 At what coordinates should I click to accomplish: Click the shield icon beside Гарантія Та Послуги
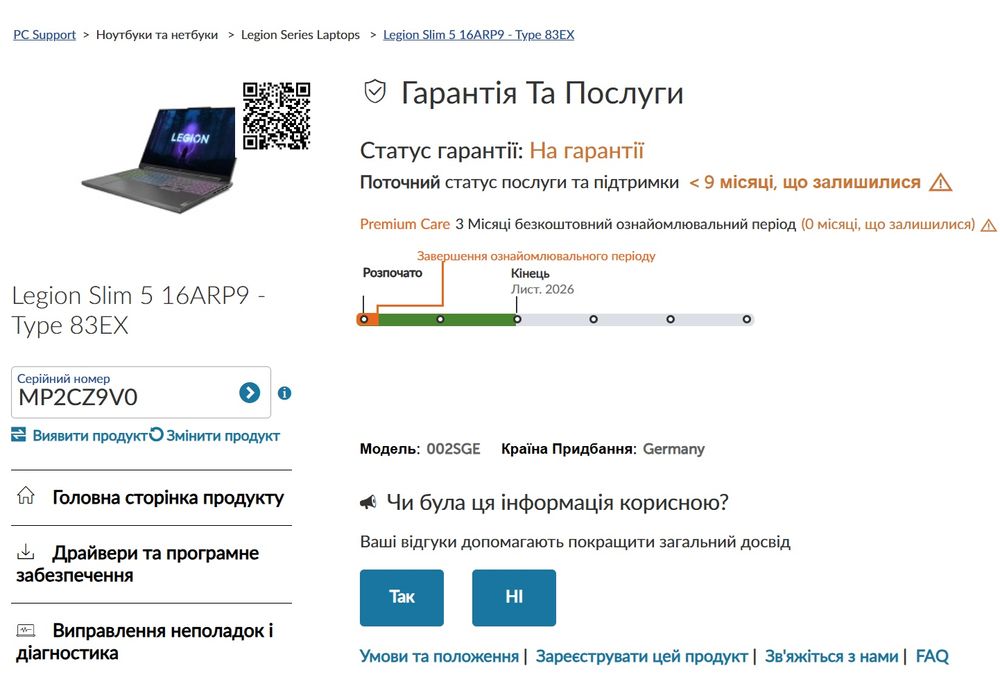click(375, 92)
